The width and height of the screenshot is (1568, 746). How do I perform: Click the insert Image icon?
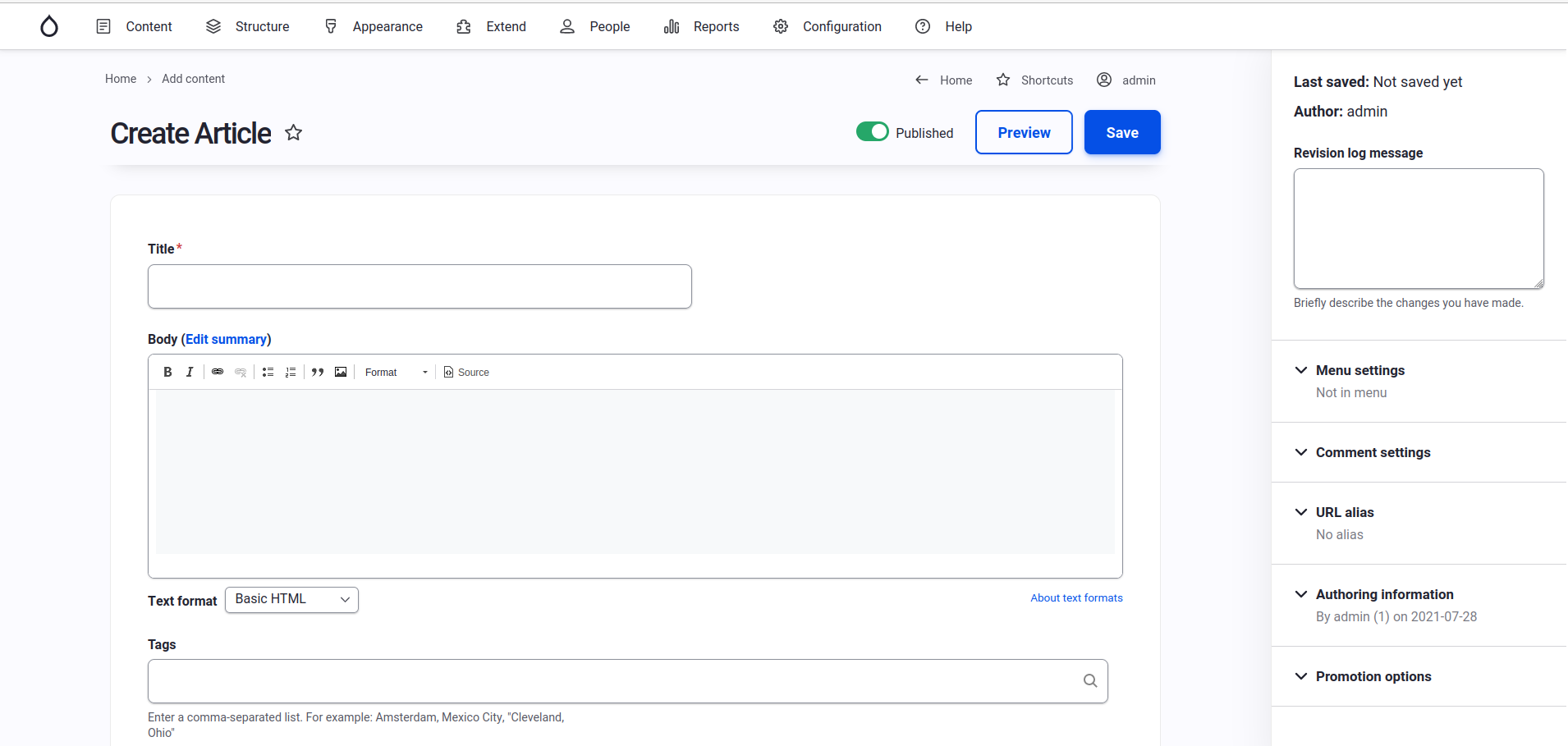(x=341, y=372)
